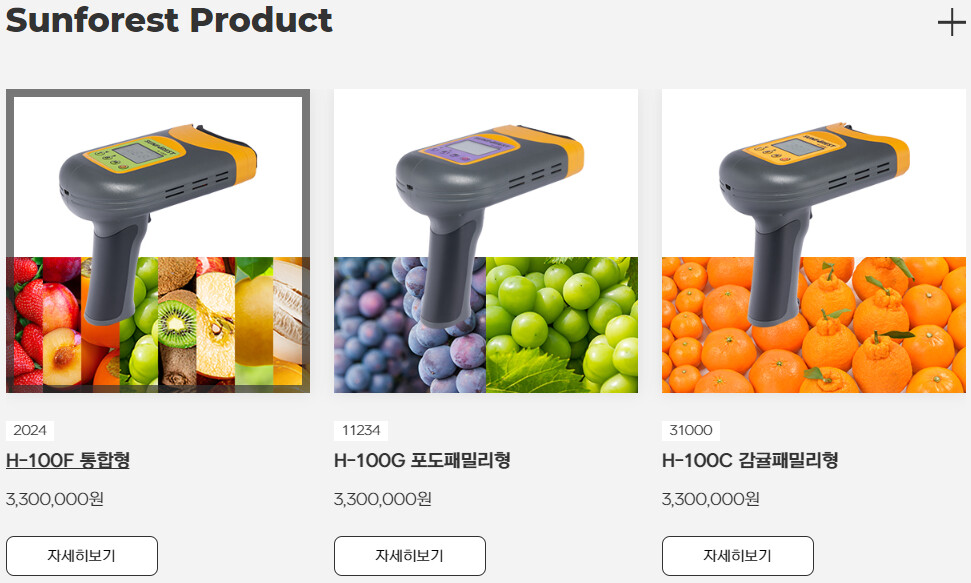Viewport: 971px width, 583px height.
Task: Click the 3,300,000원 price under H-100F
Action: pos(54,499)
